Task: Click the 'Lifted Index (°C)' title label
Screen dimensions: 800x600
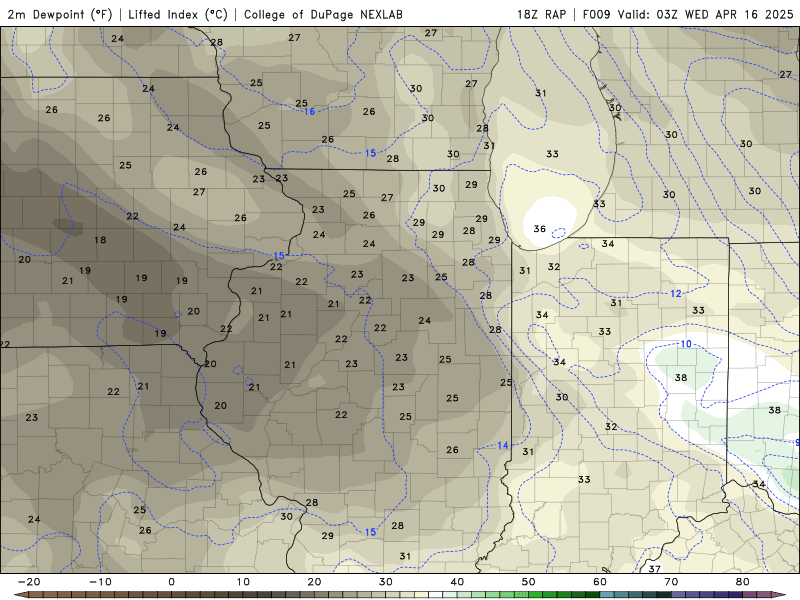Action: 178,14
